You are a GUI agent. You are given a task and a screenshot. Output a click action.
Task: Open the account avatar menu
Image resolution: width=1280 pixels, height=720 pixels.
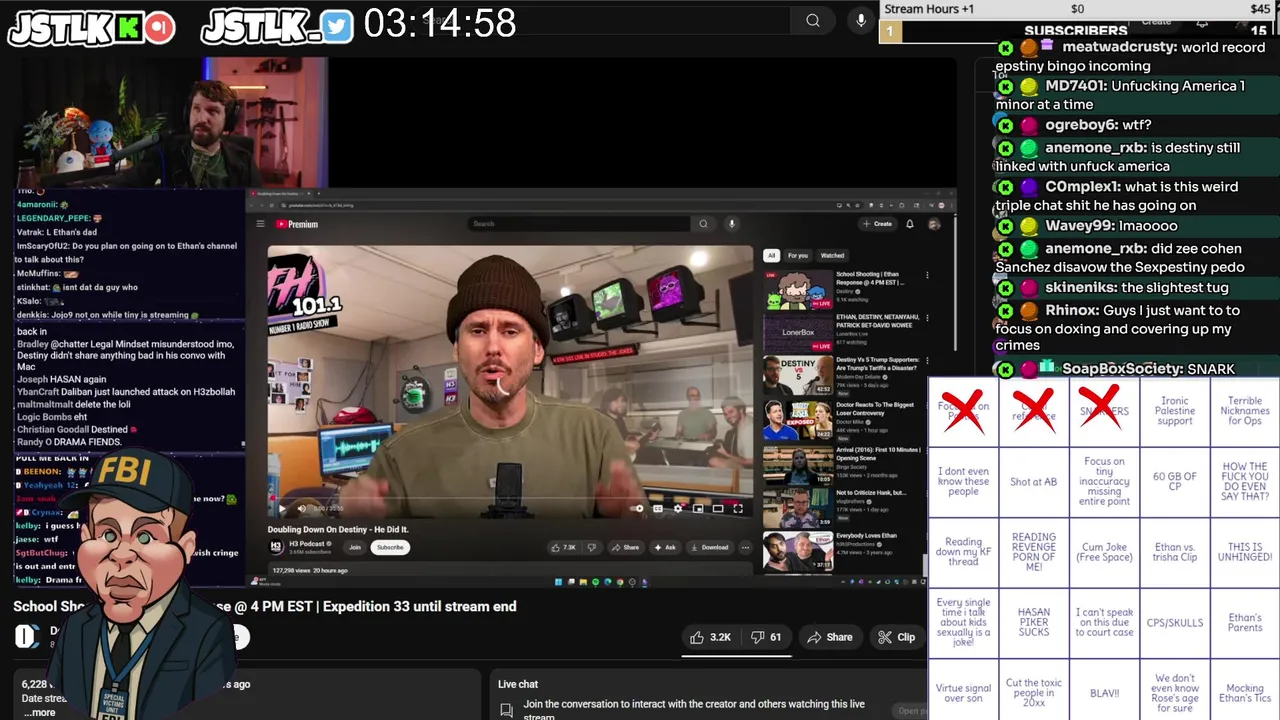[x=933, y=224]
